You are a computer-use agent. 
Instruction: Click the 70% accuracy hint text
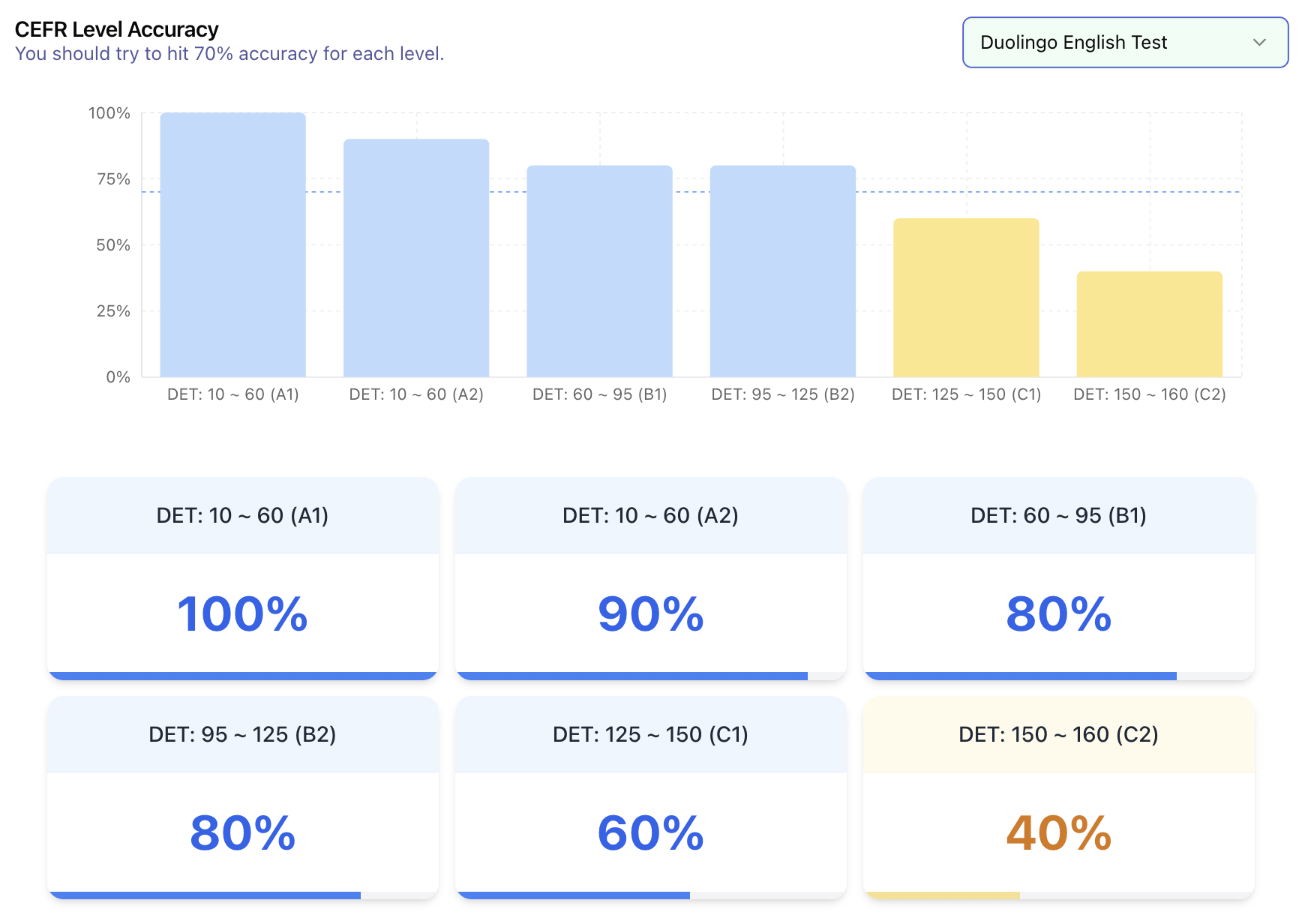tap(229, 53)
